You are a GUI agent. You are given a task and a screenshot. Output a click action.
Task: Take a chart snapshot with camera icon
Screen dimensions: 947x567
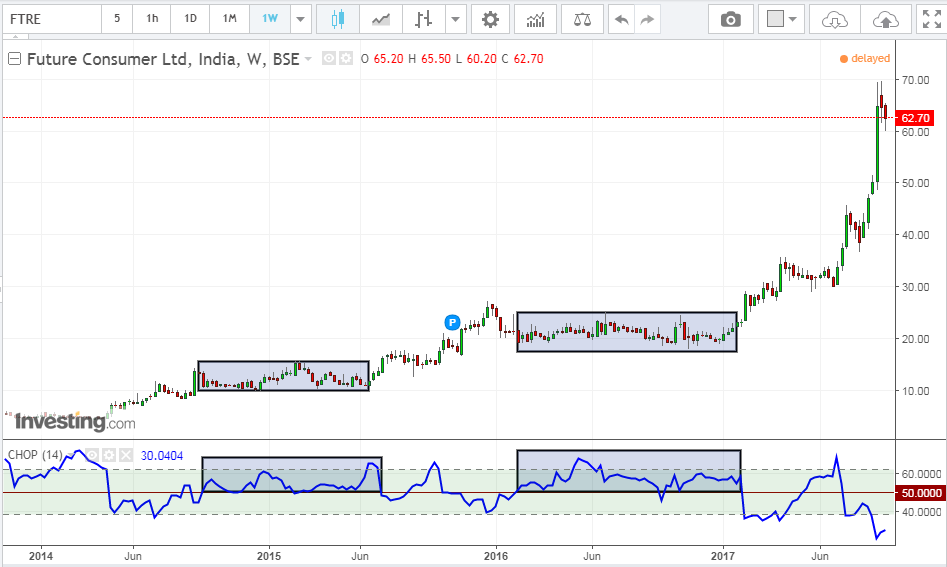(731, 19)
